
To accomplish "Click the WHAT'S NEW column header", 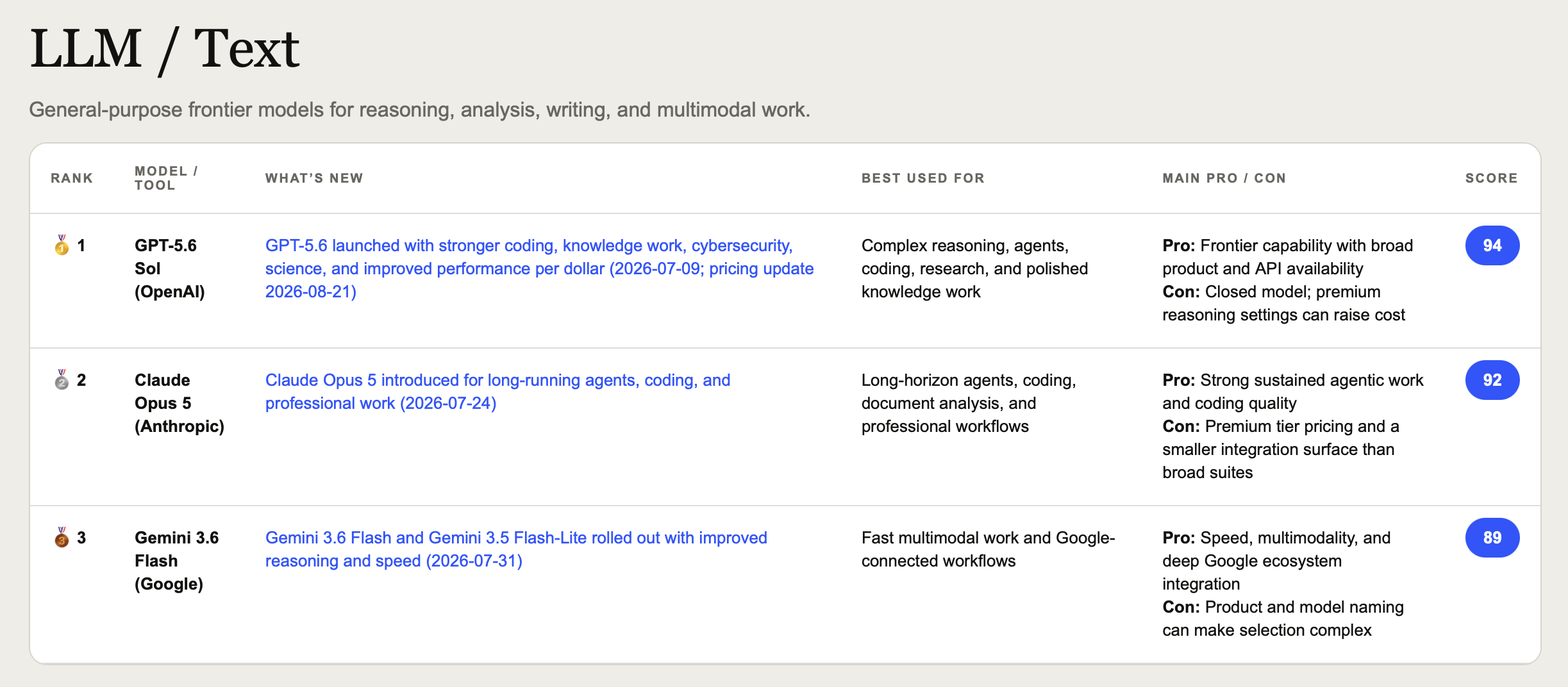I will point(314,178).
